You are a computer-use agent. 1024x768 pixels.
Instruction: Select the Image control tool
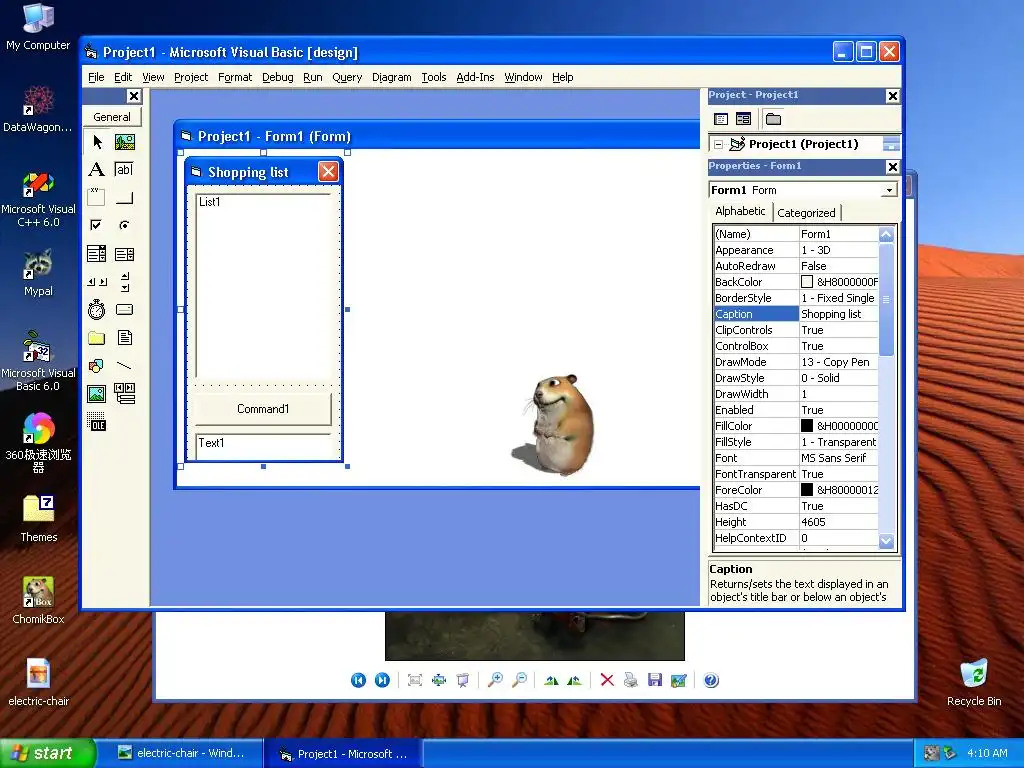(97, 394)
